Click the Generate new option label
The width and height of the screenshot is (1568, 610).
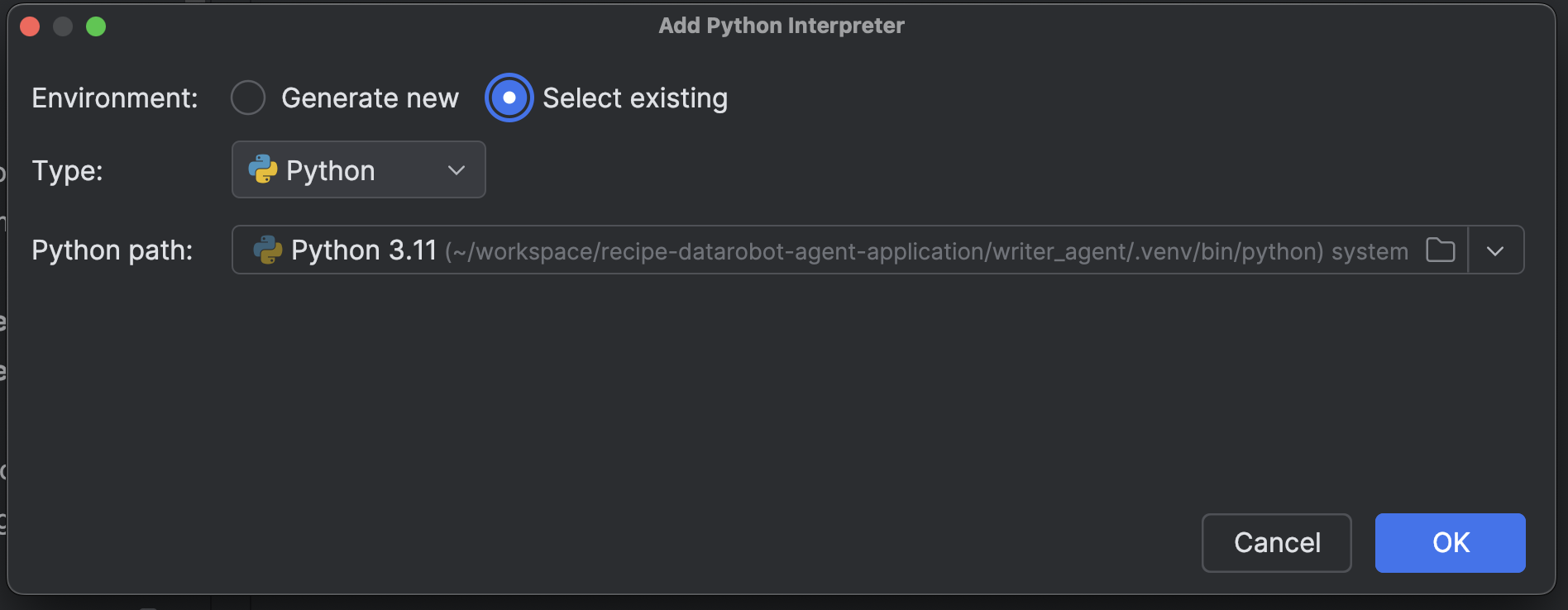370,98
